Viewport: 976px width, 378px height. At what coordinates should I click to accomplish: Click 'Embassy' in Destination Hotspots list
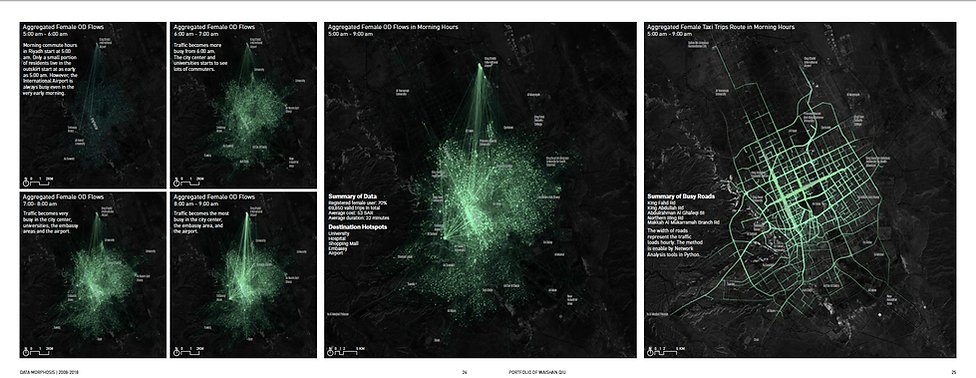click(x=337, y=248)
